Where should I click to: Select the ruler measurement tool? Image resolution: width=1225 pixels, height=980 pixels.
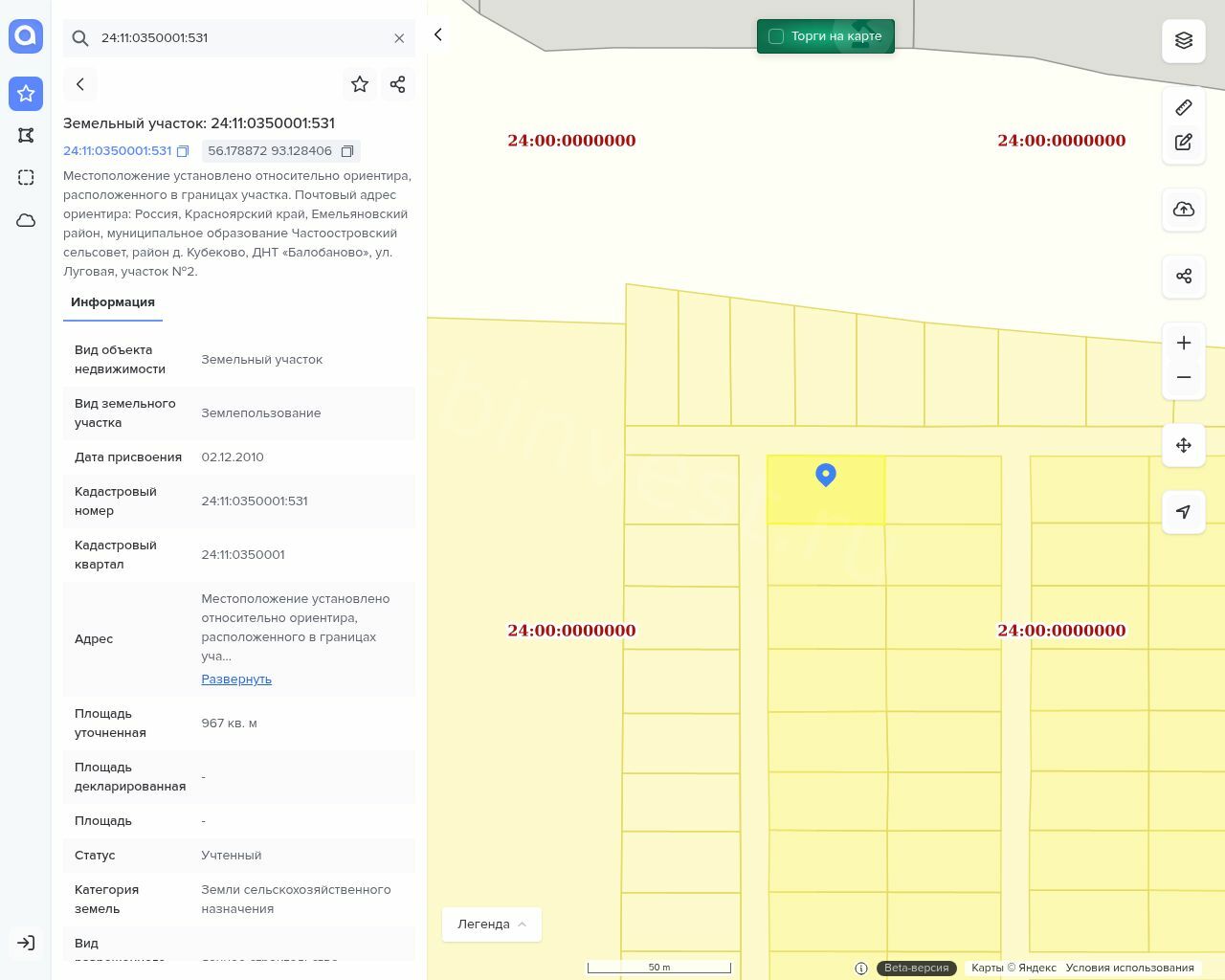pos(1183,107)
